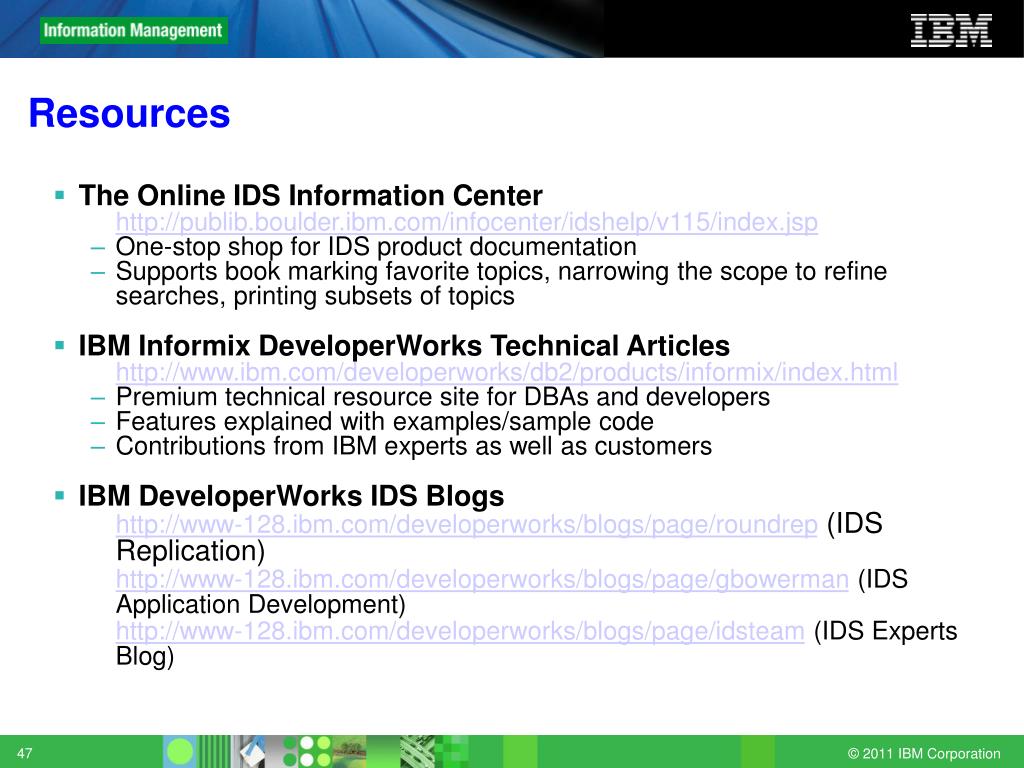The image size is (1024, 768).
Task: Click 'searches, printing subsets of topics' line
Action: pos(315,296)
